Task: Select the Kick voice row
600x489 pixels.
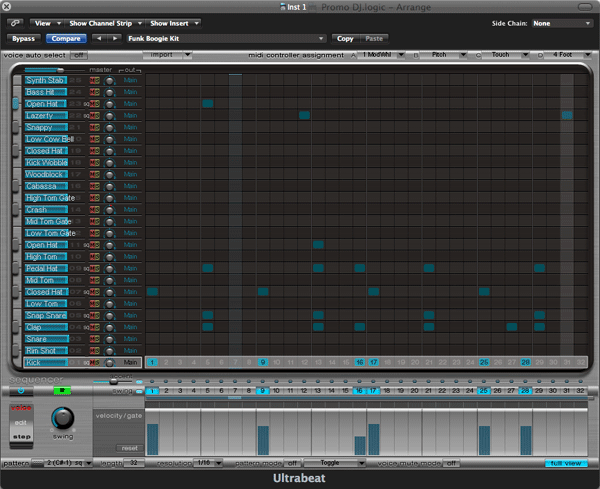Action: [82, 363]
